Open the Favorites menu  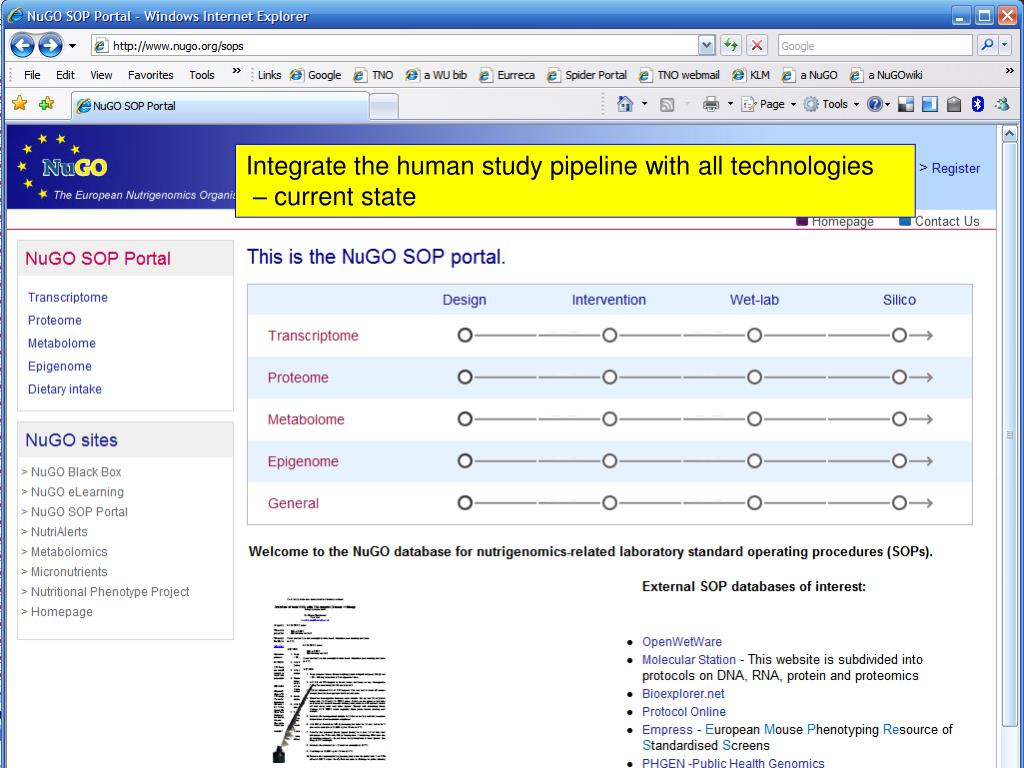click(151, 75)
